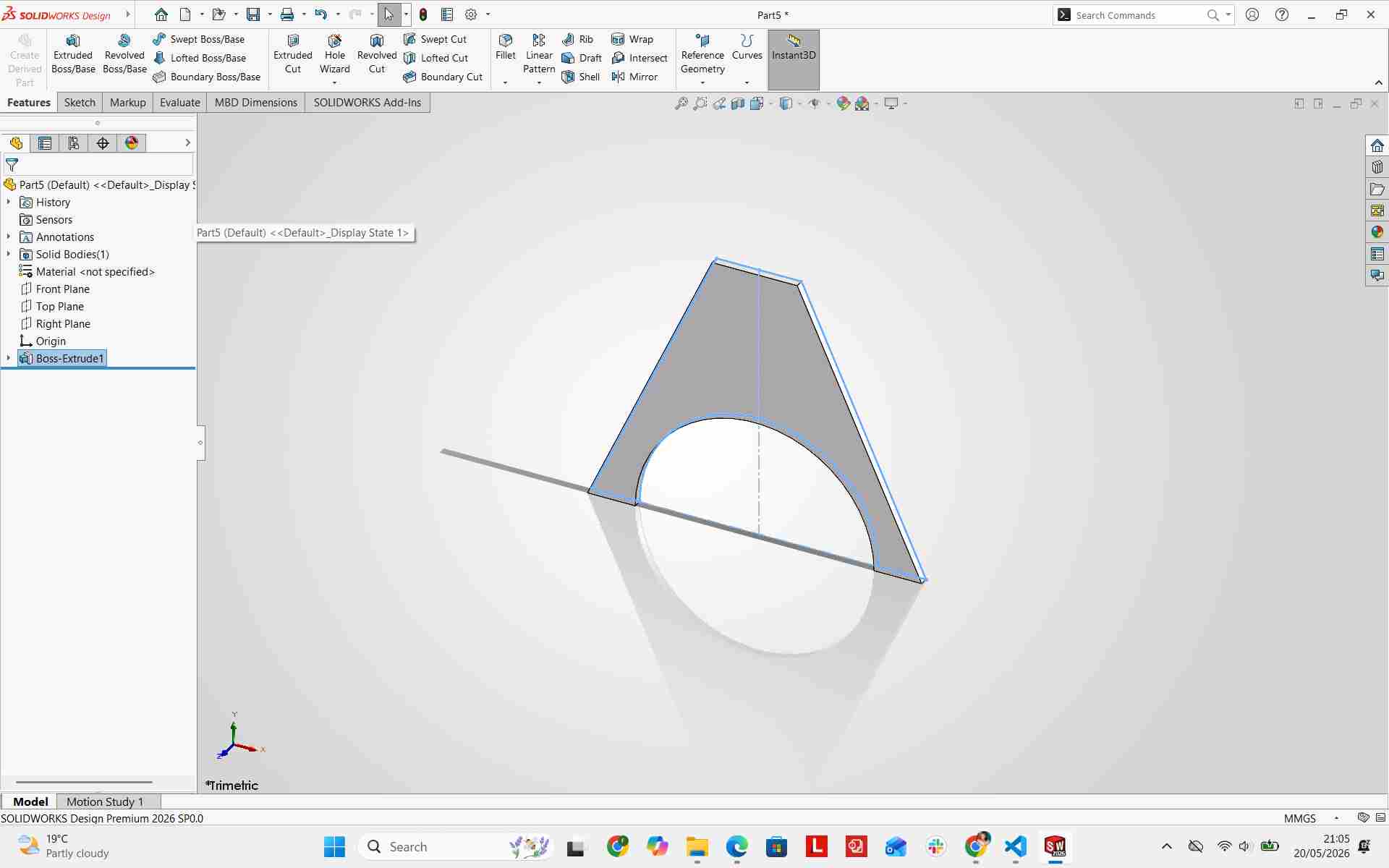Select Material <not specified> item

click(x=87, y=272)
